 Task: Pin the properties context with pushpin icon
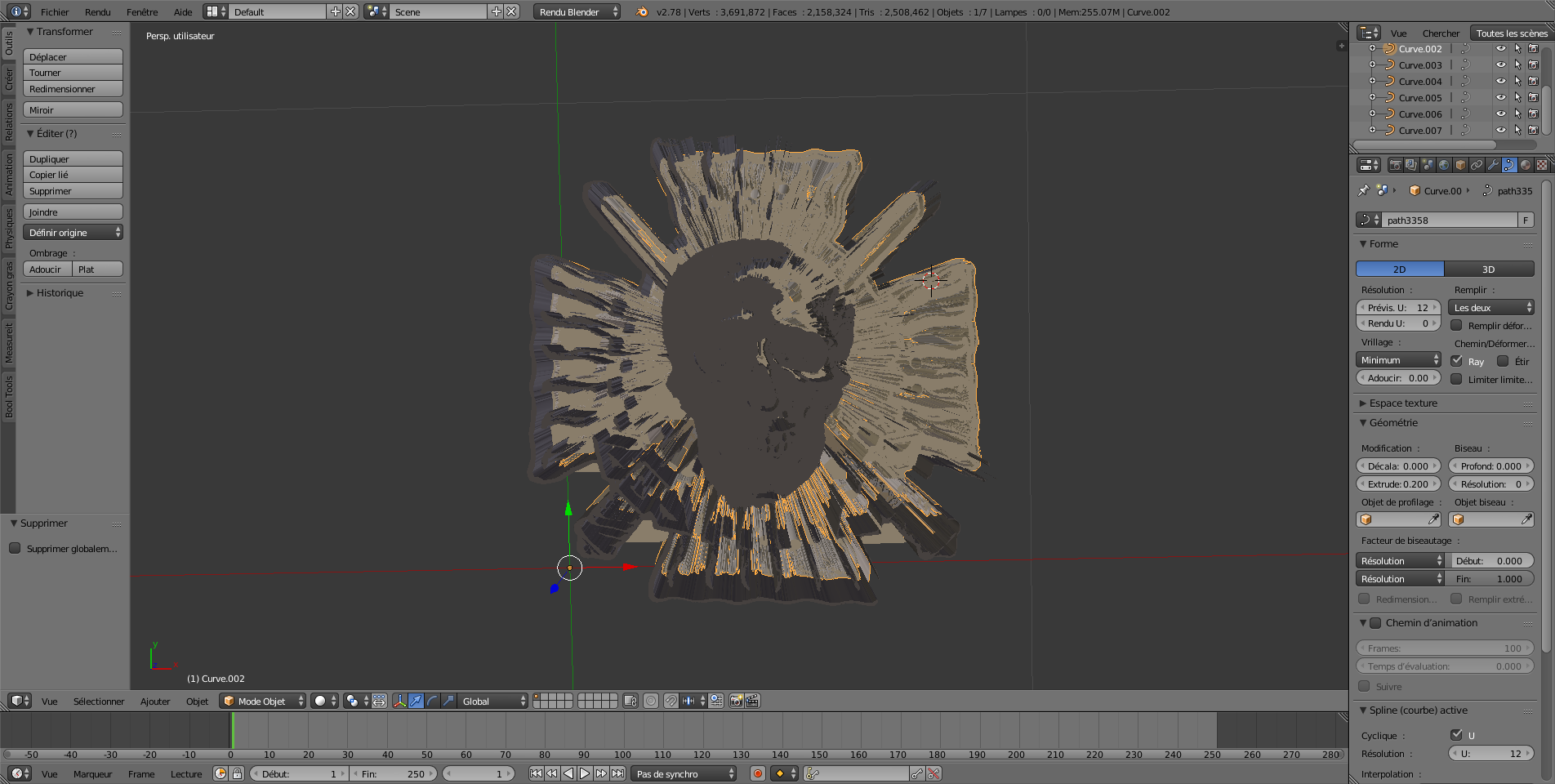1363,190
